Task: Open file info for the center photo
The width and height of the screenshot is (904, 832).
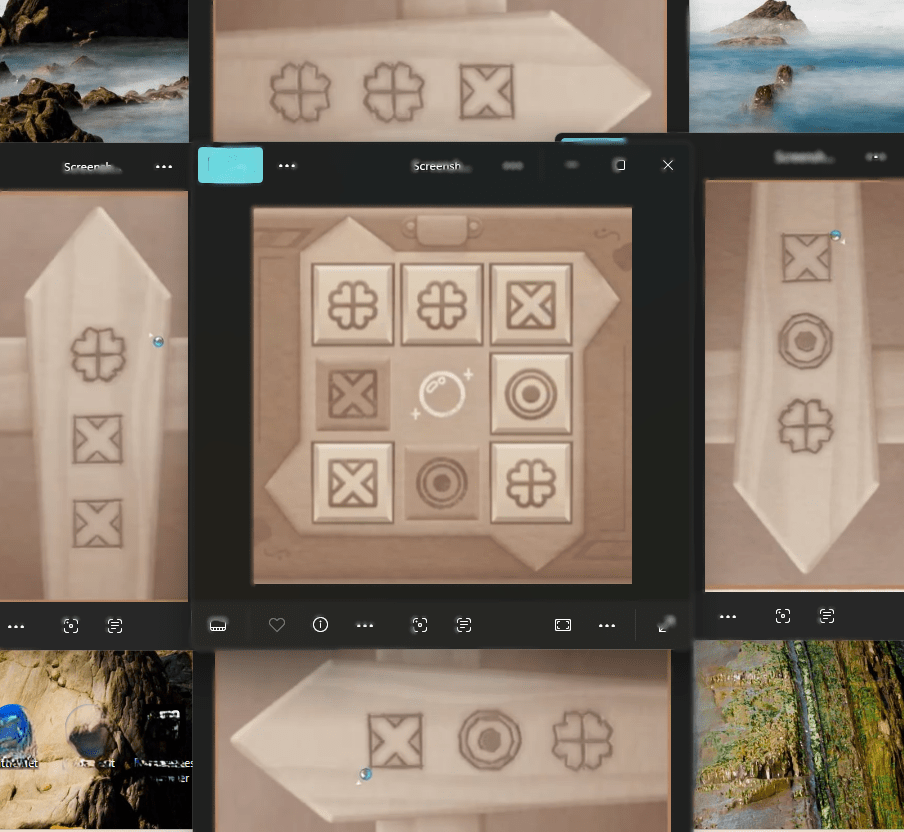Action: (x=320, y=625)
